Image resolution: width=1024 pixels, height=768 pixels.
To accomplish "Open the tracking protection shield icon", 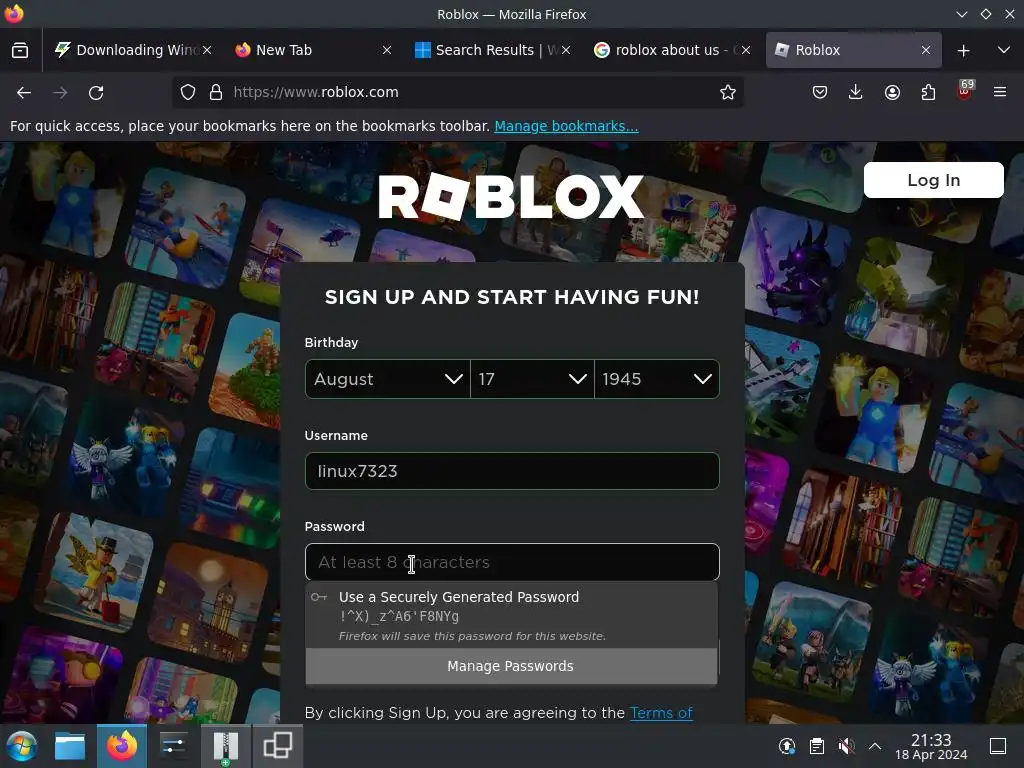I will [188, 93].
